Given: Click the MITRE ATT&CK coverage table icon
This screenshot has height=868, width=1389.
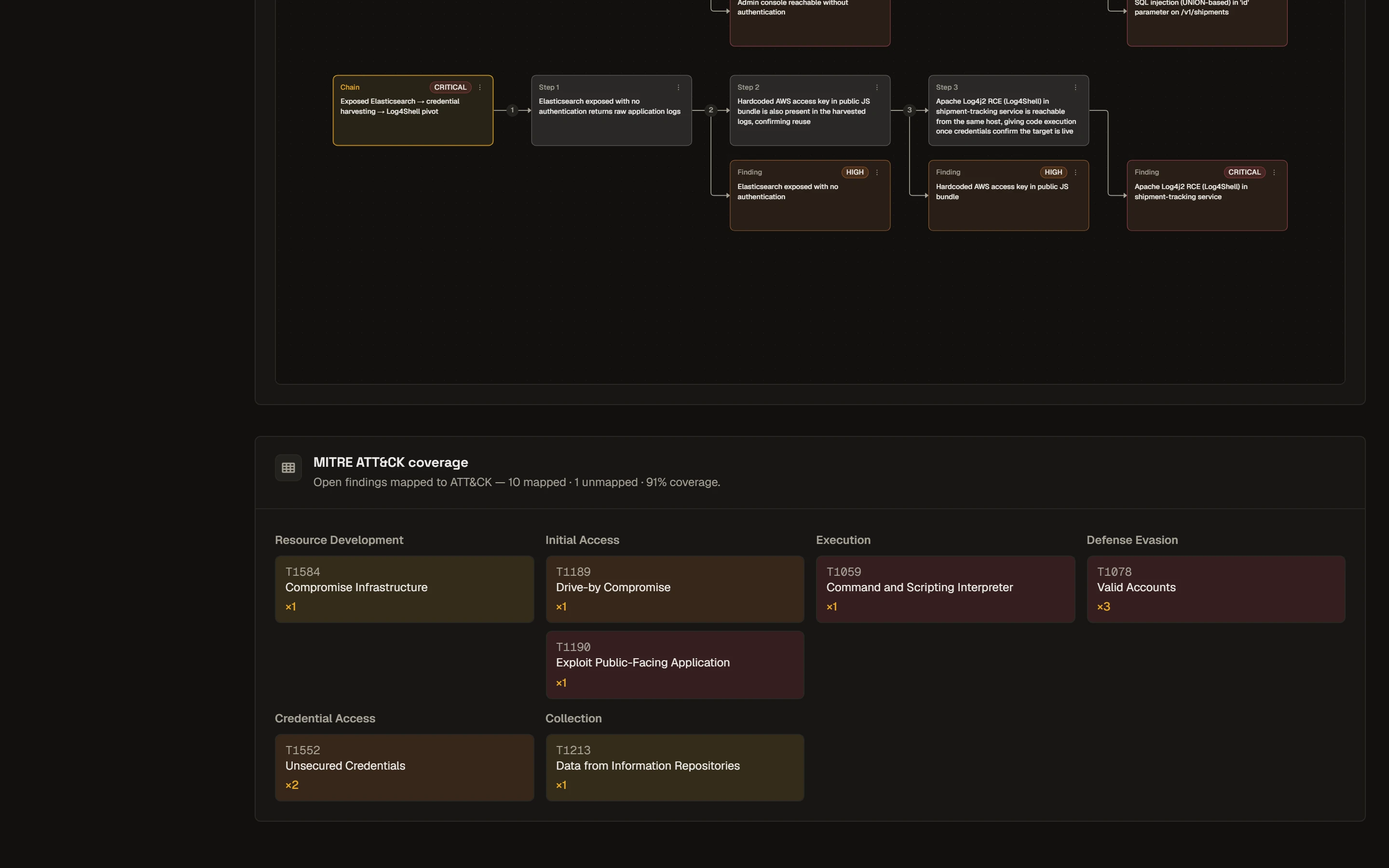Looking at the screenshot, I should pos(288,468).
